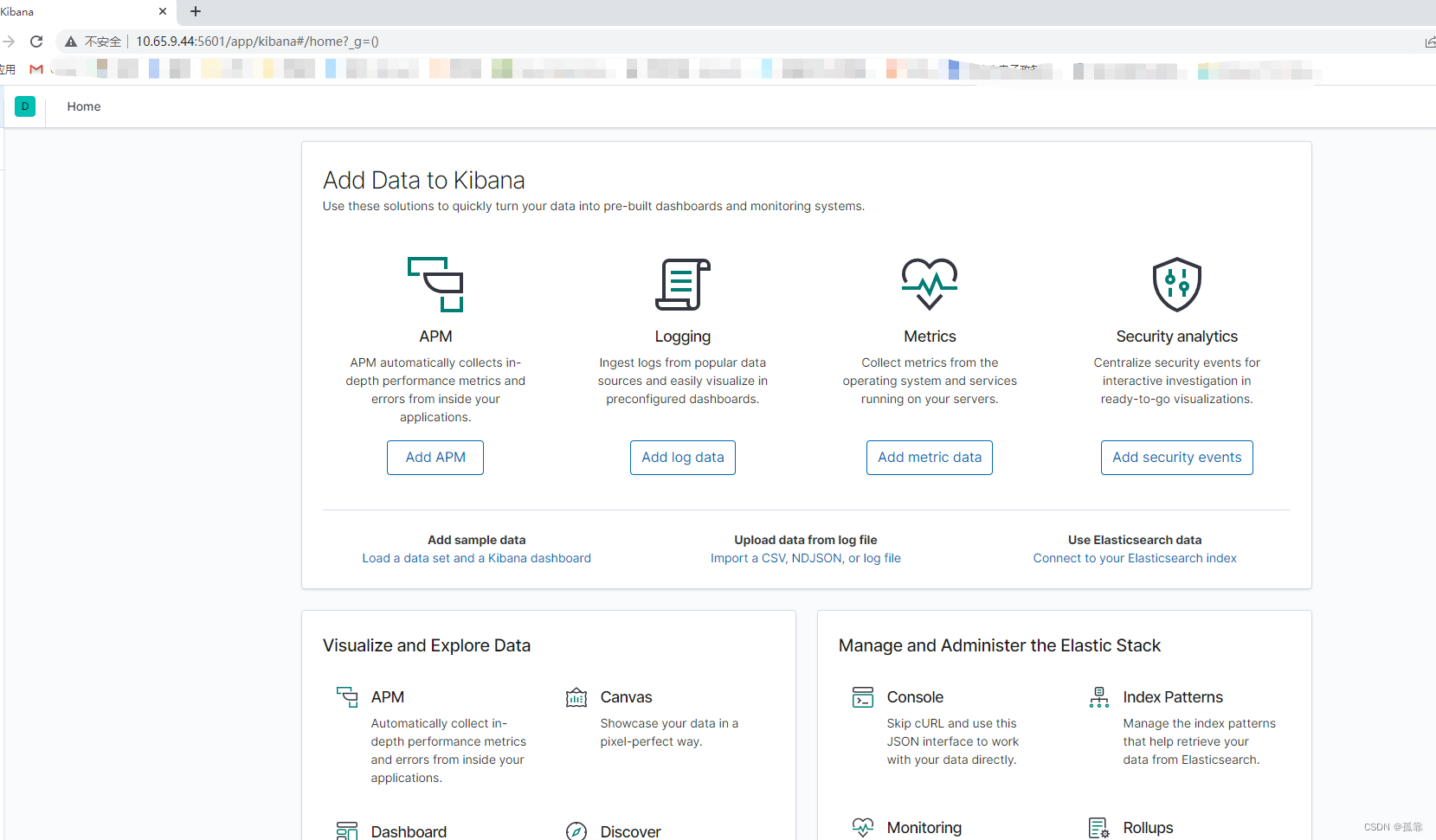The image size is (1436, 840).
Task: Click the Add sample data label
Action: pos(477,540)
